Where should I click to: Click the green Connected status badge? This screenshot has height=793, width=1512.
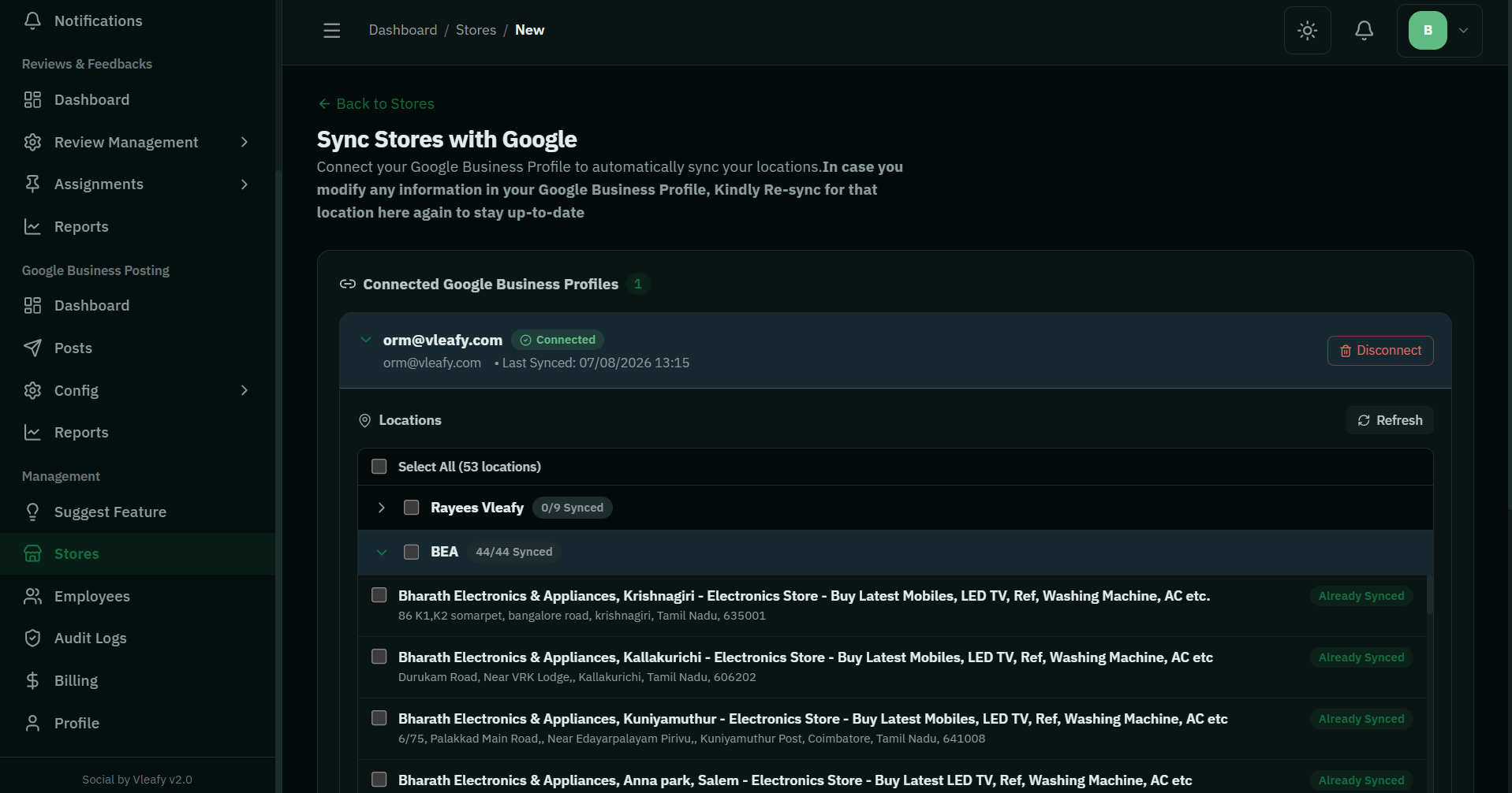click(x=558, y=340)
